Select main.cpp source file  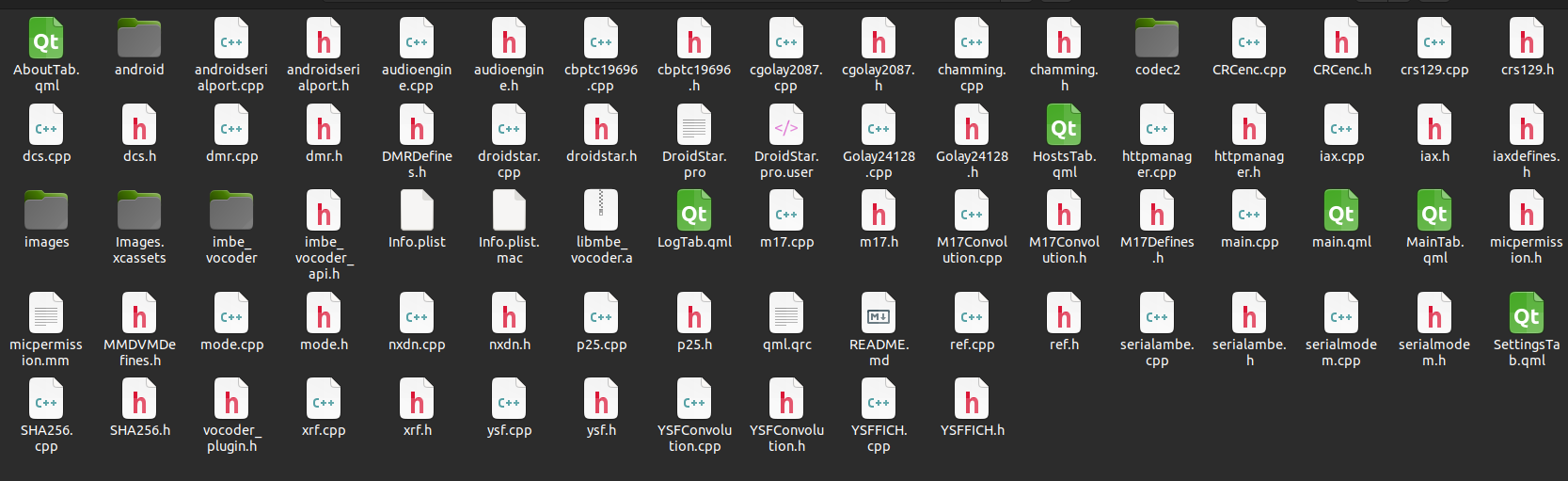(1249, 213)
